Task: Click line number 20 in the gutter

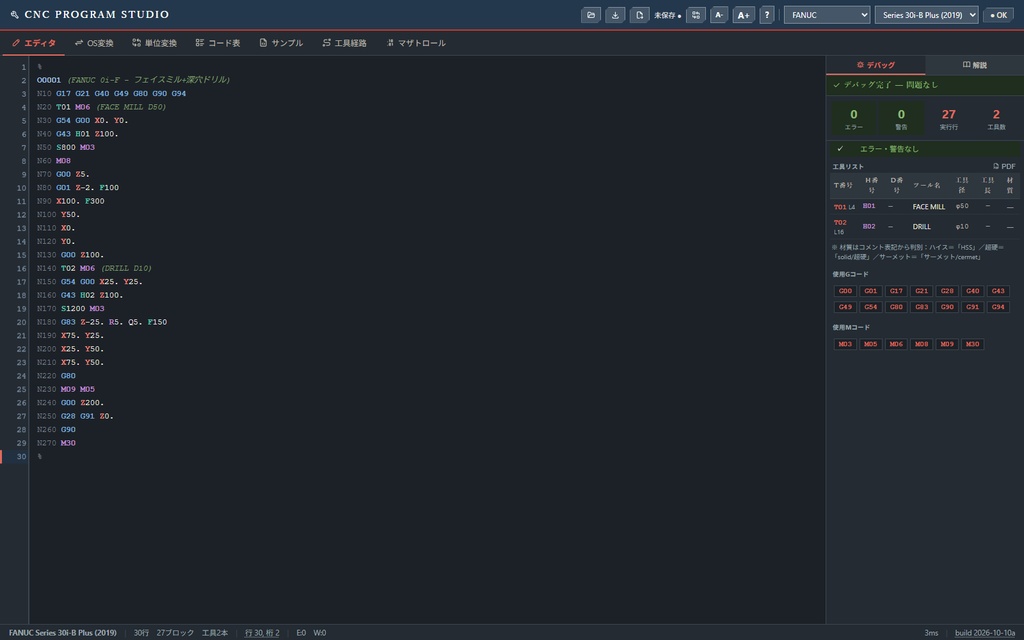Action: click(x=22, y=322)
